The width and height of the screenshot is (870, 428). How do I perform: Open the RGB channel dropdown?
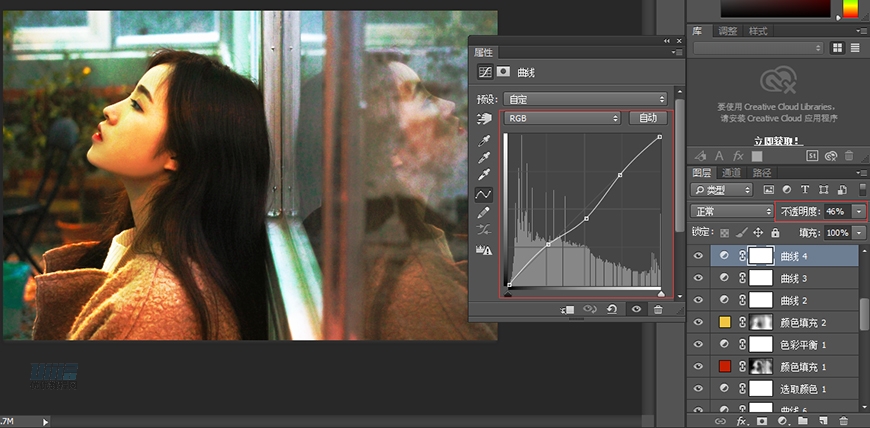pos(561,118)
